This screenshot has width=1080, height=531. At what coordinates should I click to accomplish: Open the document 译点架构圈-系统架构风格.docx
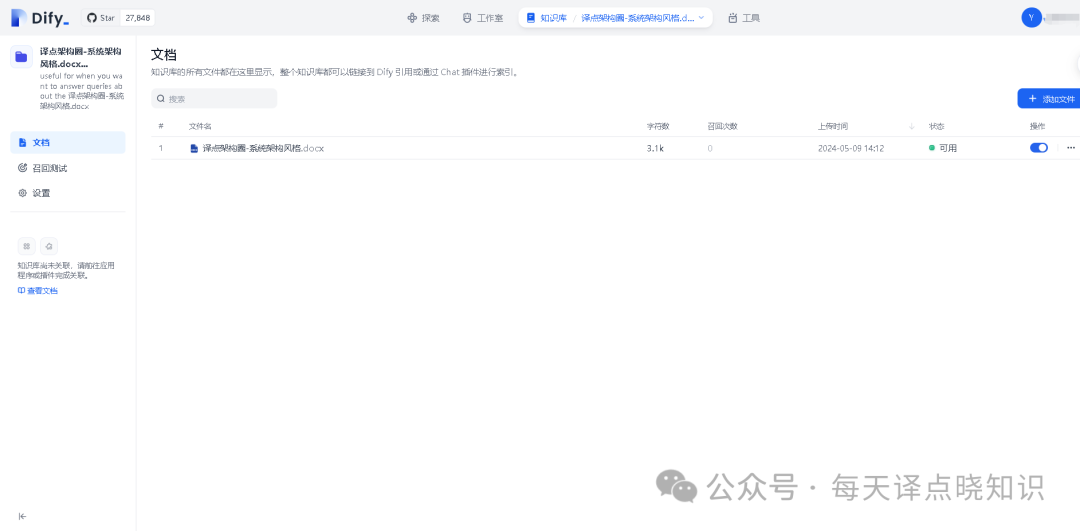point(263,148)
